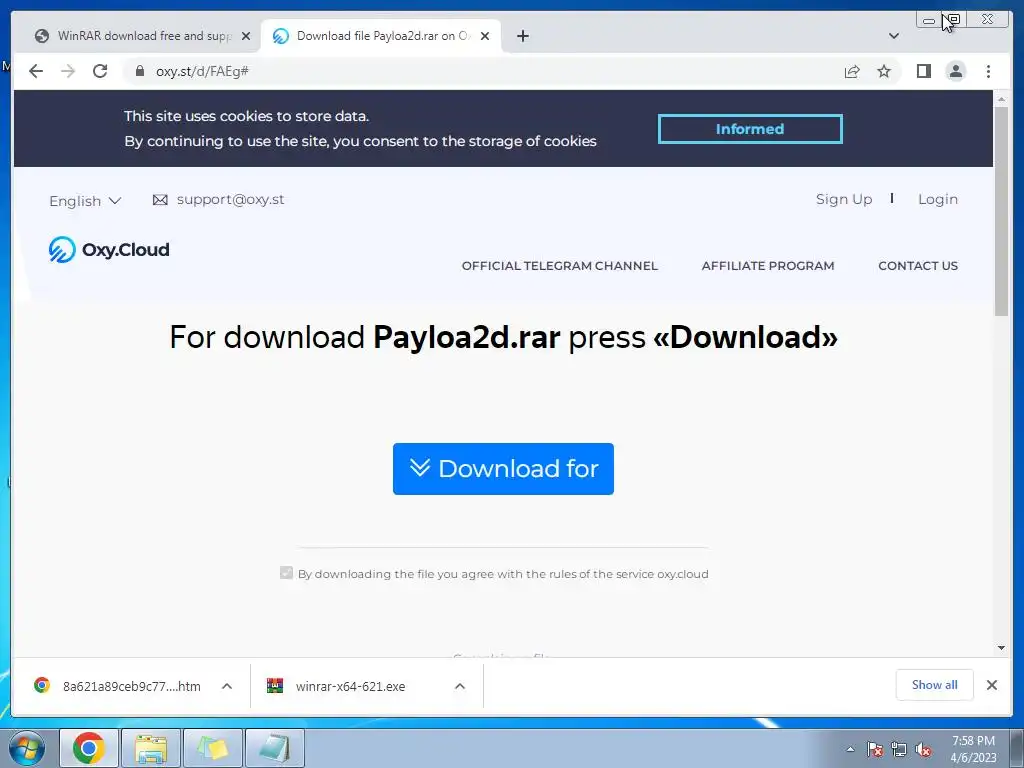
Task: Go back using the browser back arrow
Action: (36, 71)
